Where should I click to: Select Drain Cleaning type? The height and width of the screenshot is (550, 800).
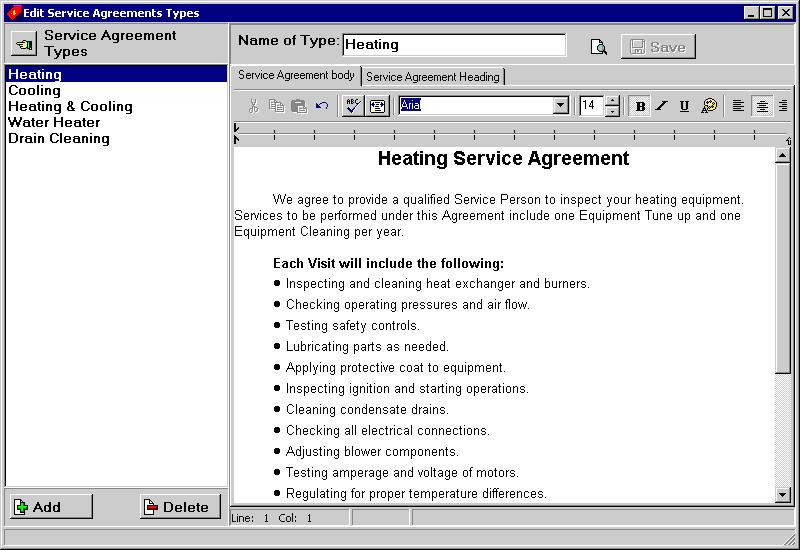116,138
